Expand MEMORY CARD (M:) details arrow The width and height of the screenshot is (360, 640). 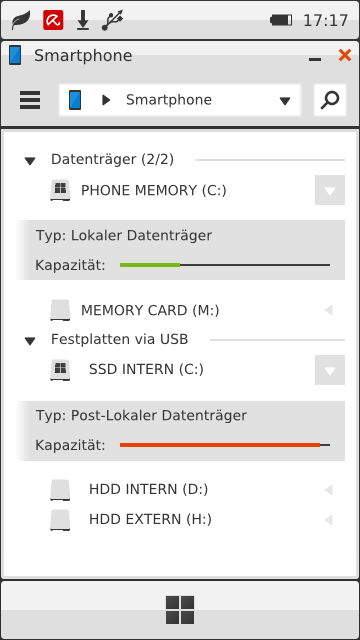tap(329, 311)
